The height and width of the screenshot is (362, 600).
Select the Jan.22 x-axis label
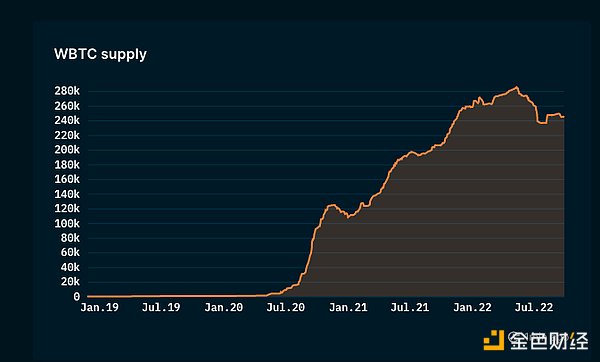472,307
